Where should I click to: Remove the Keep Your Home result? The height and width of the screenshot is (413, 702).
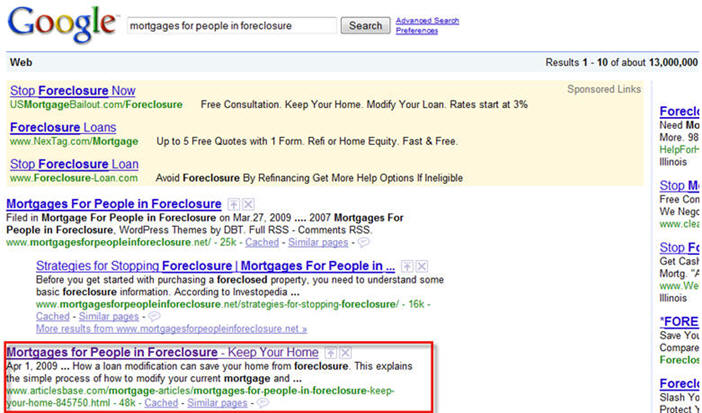click(346, 353)
